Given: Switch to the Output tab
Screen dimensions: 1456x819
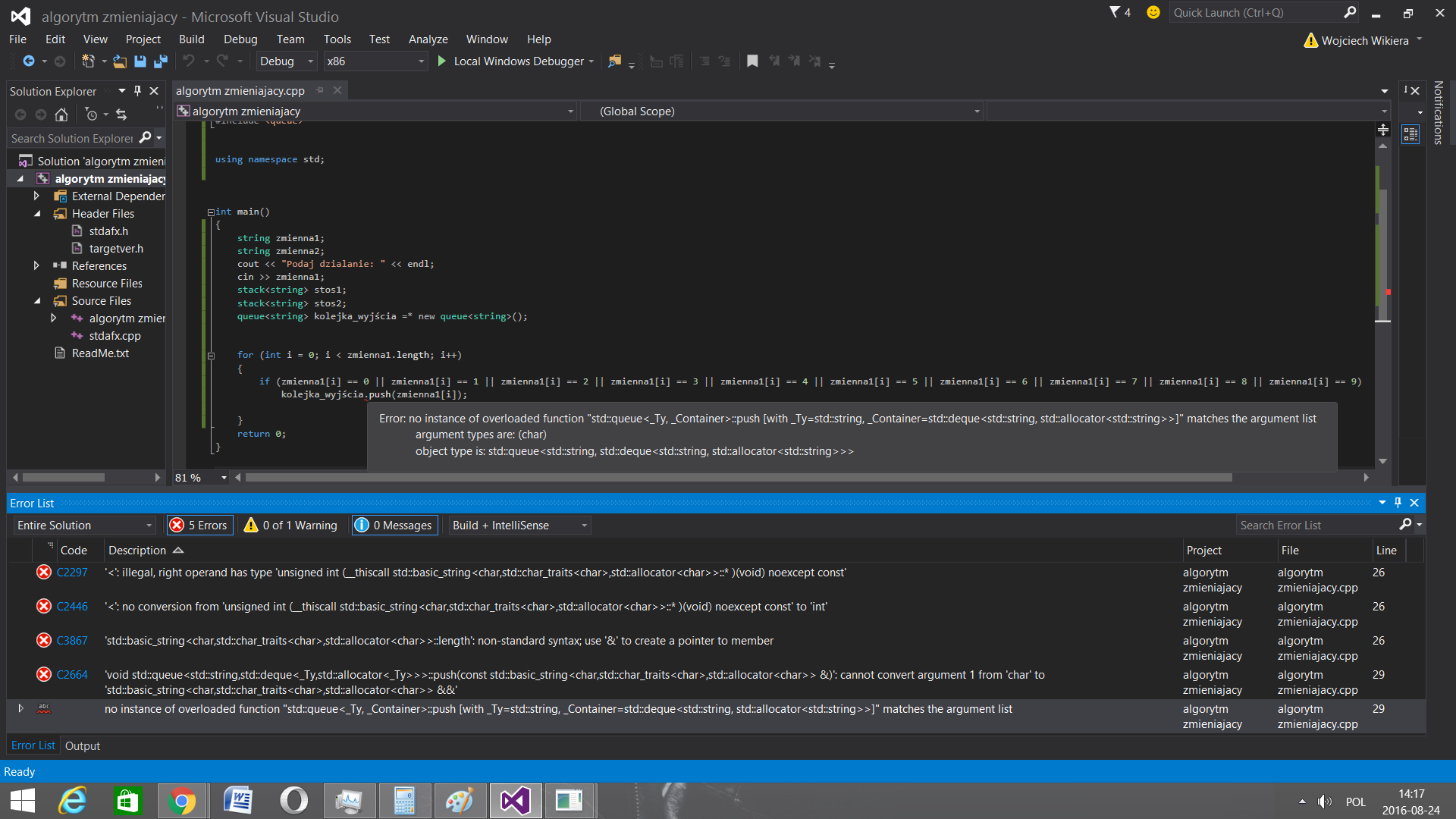Looking at the screenshot, I should click(x=83, y=746).
